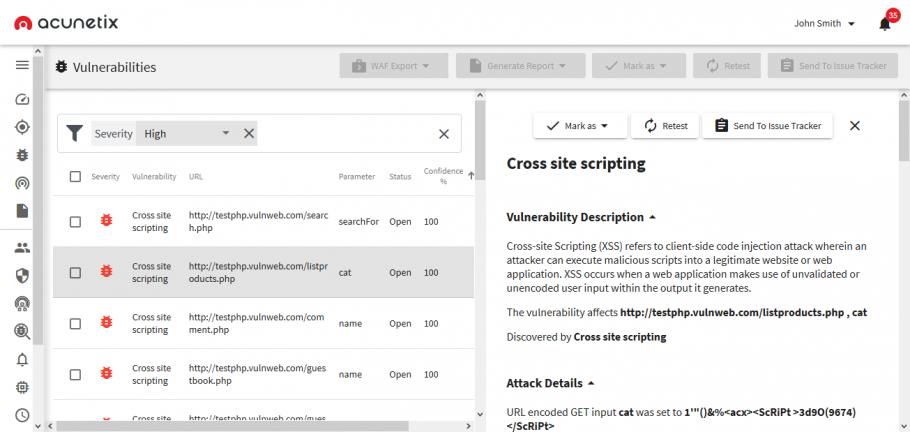The image size is (910, 432).
Task: Click Retest in the top toolbar
Action: point(728,66)
